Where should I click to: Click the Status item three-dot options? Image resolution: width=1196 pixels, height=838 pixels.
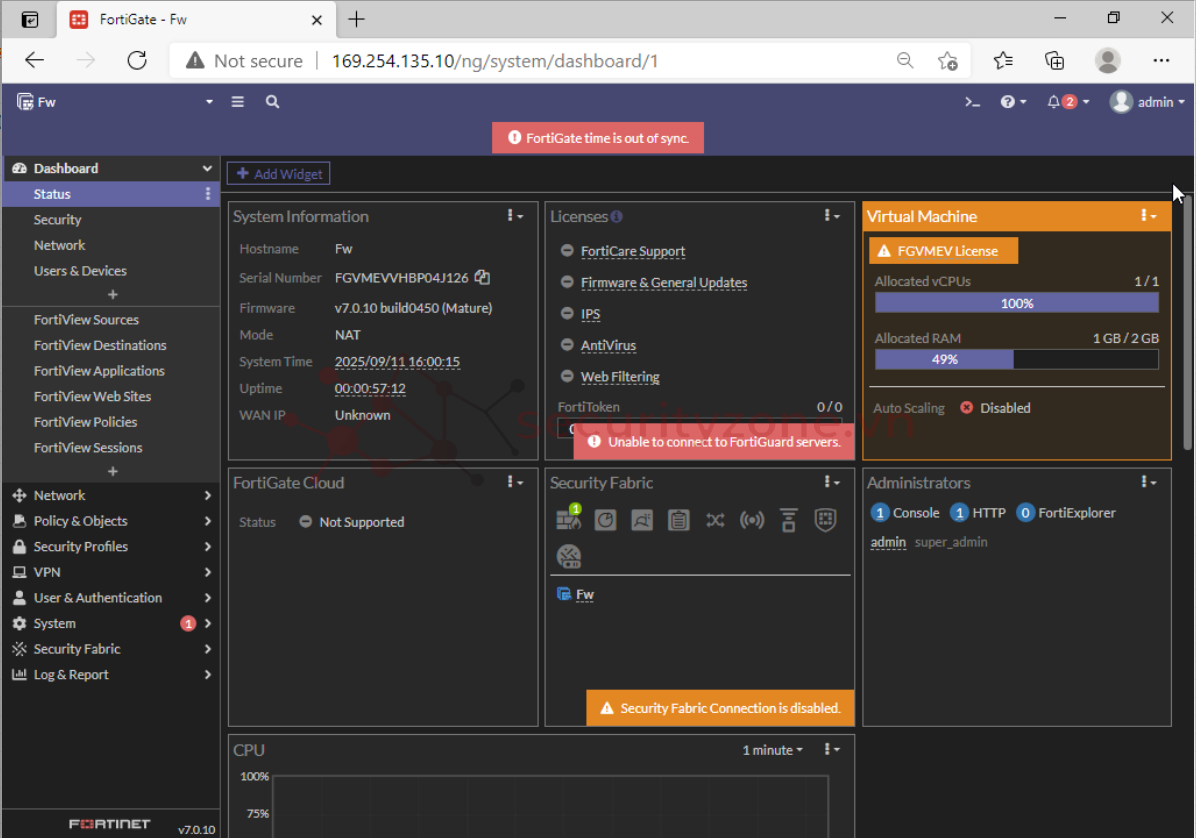pyautogui.click(x=207, y=194)
